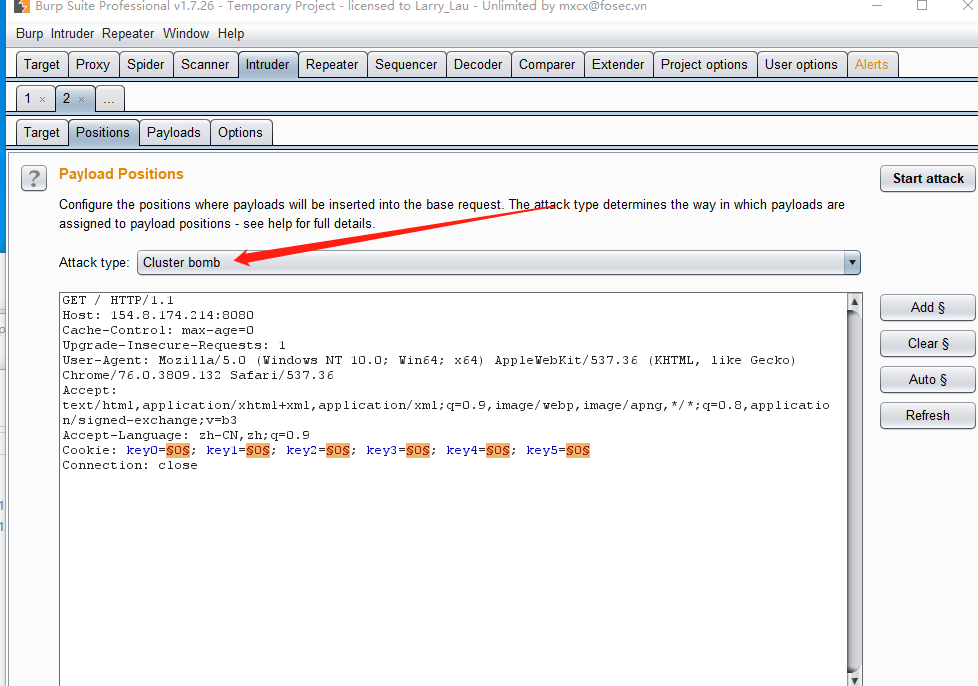978x686 pixels.
Task: Click the key1 payload marker §0§
Action: click(x=258, y=450)
